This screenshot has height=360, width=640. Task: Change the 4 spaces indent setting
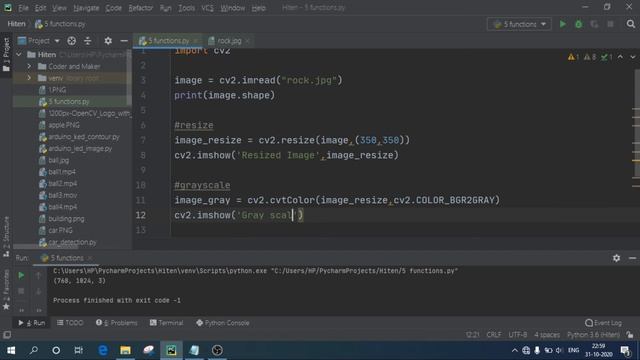pyautogui.click(x=547, y=335)
